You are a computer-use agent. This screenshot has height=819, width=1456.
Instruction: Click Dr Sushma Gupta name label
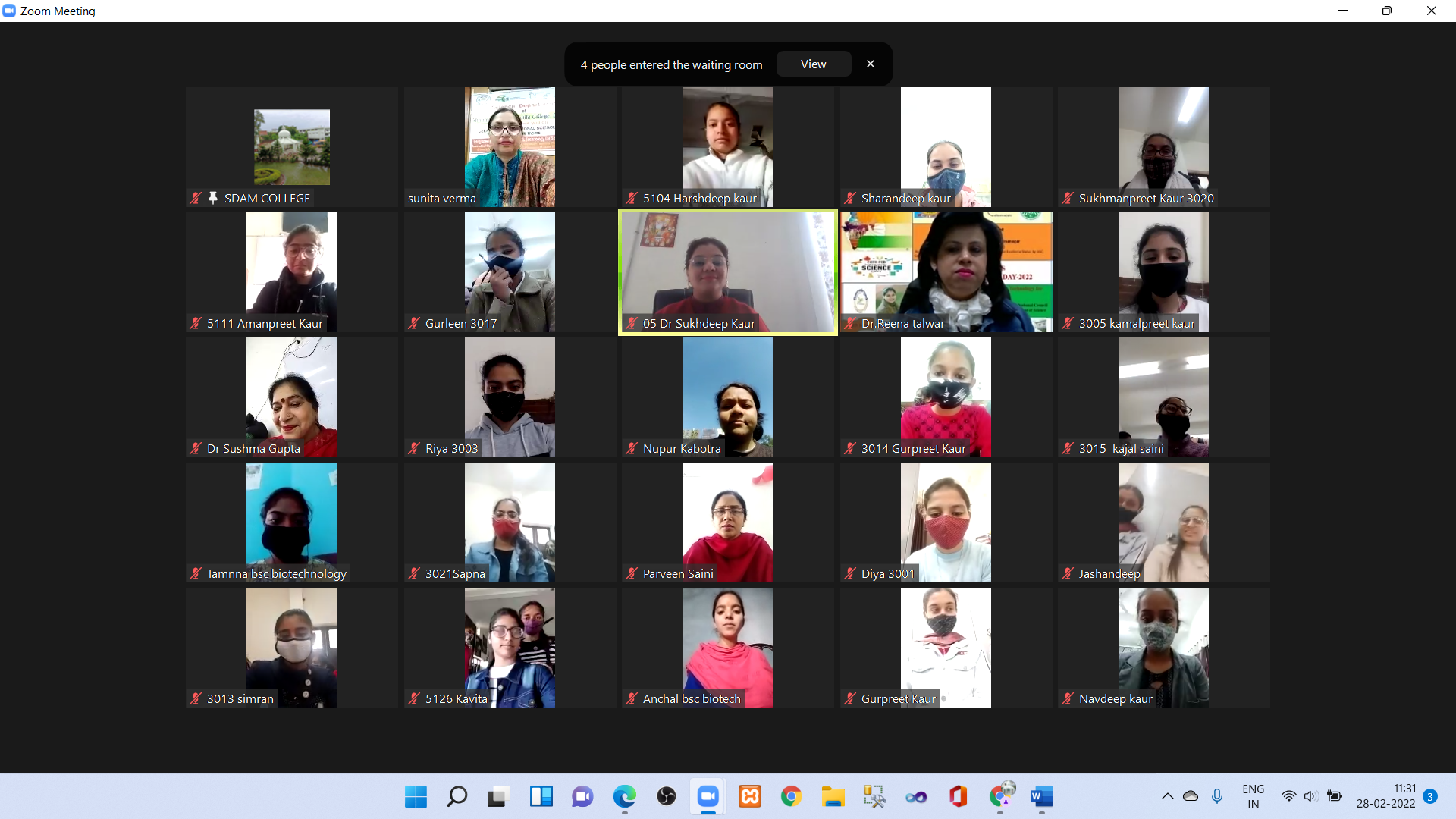click(x=253, y=448)
